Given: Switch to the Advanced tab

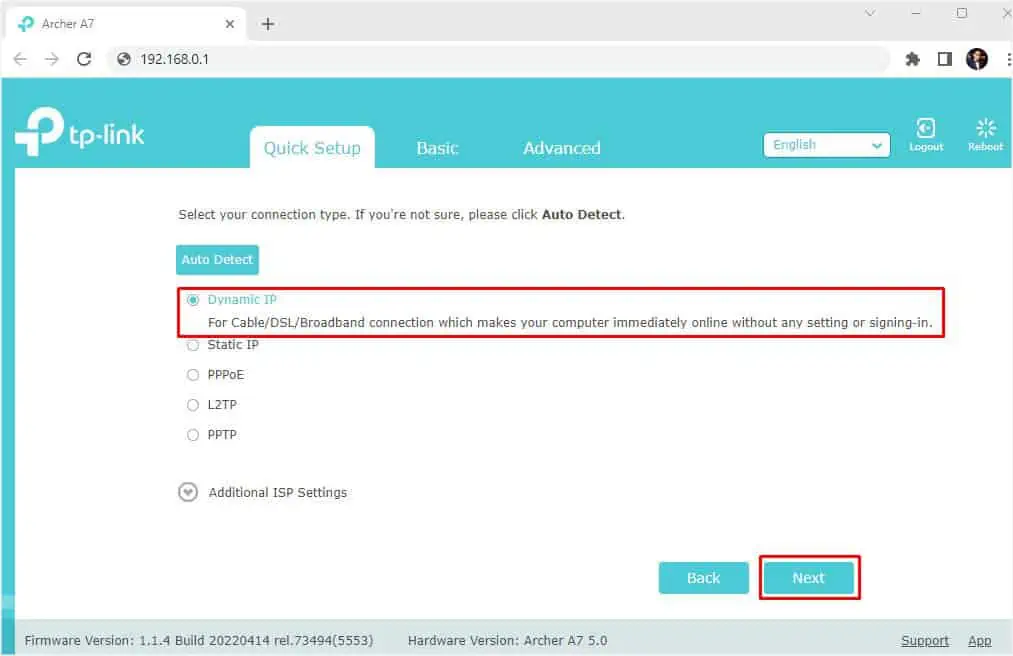Looking at the screenshot, I should [561, 147].
